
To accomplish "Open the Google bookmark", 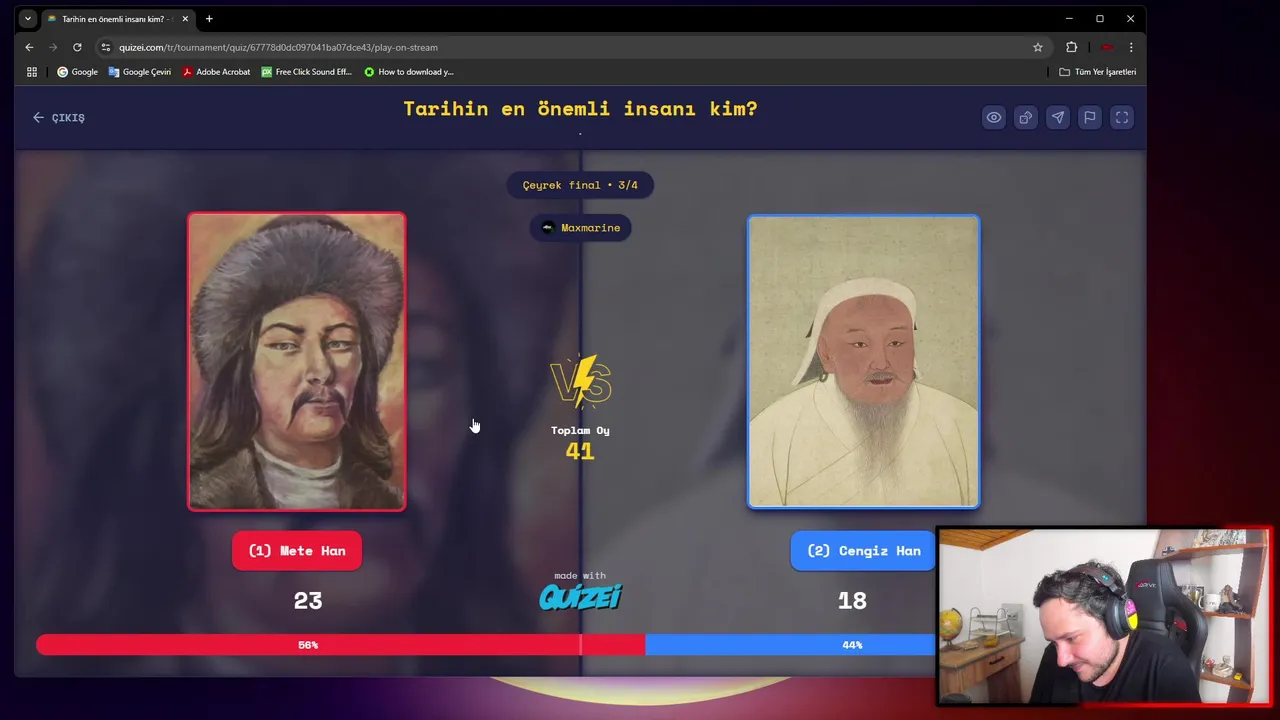I will click(78, 72).
